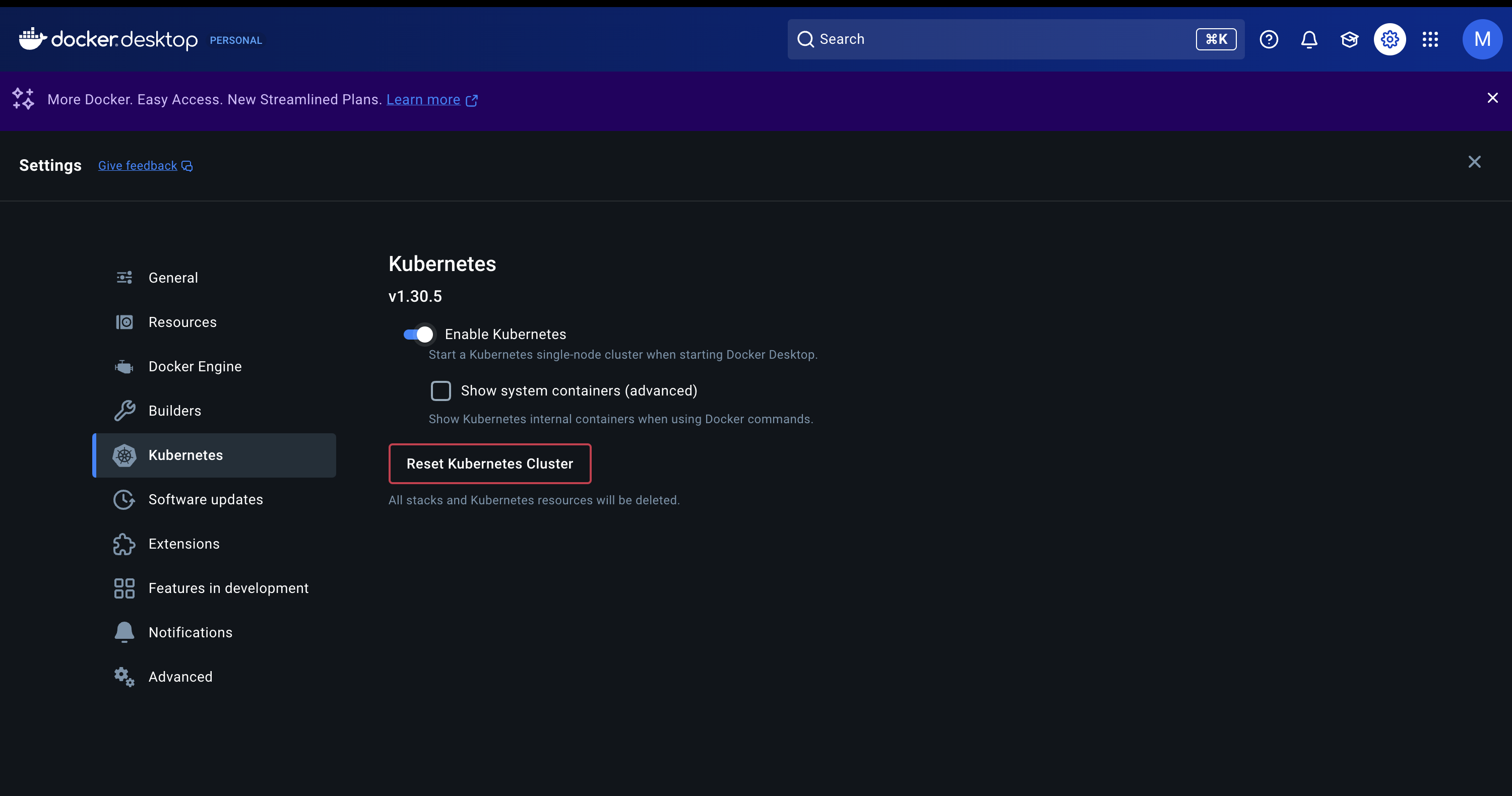Click the sparkle icon in promo banner
Image resolution: width=1512 pixels, height=796 pixels.
(24, 99)
